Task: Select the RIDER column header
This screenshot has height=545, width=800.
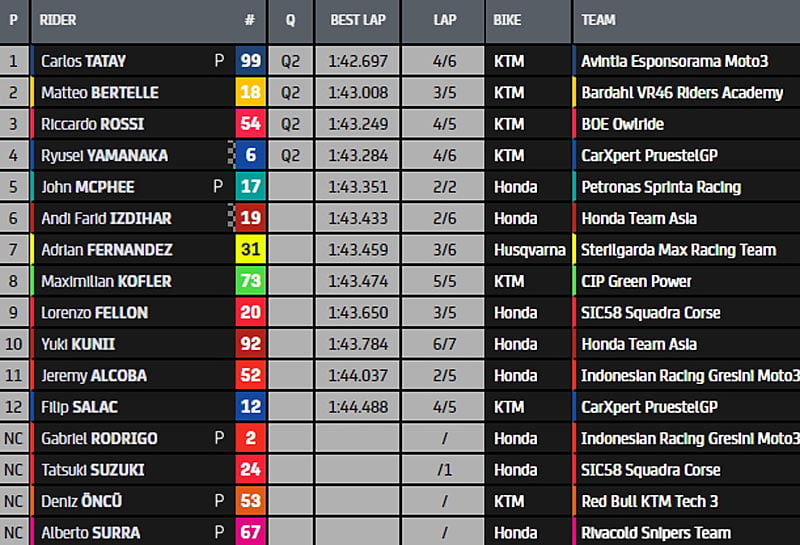Action: click(58, 20)
